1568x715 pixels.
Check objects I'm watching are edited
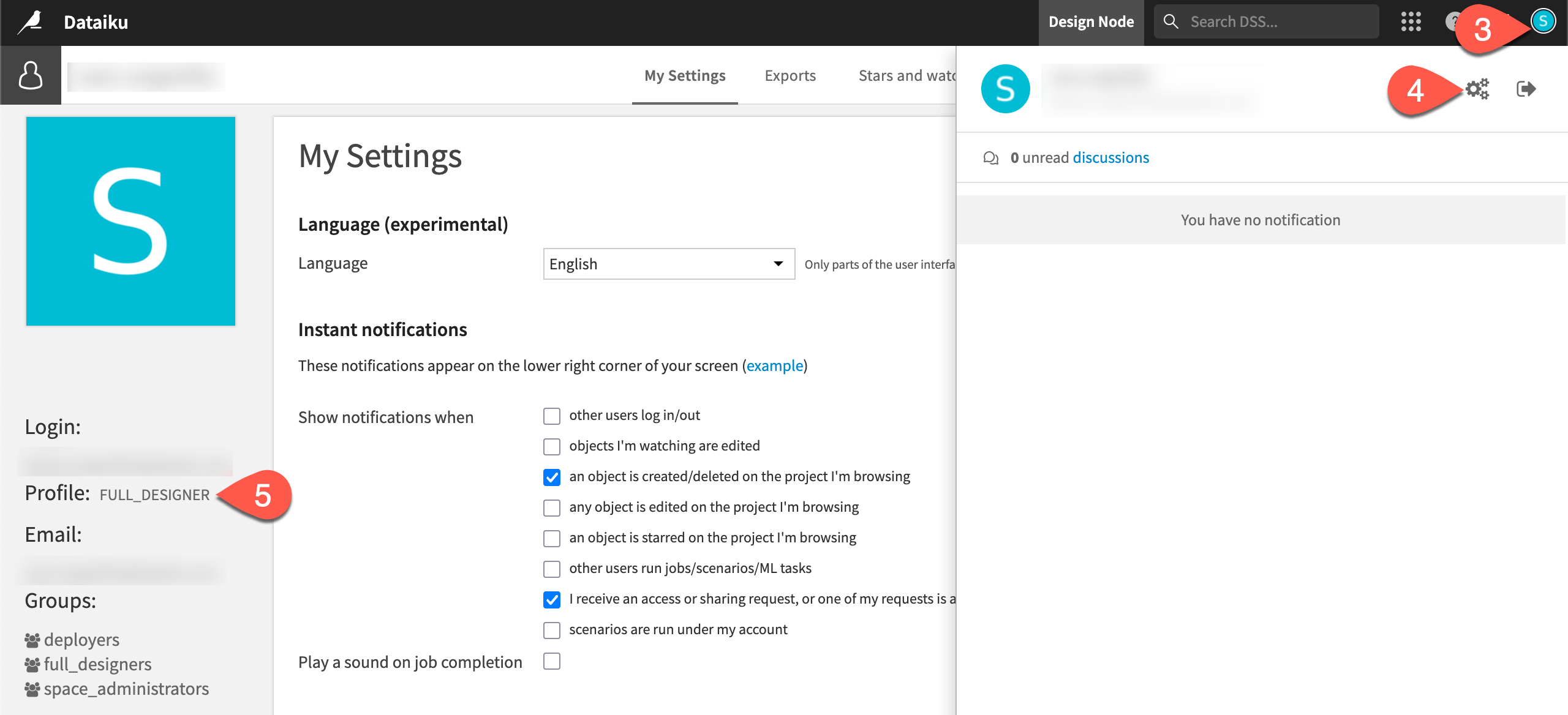click(552, 447)
